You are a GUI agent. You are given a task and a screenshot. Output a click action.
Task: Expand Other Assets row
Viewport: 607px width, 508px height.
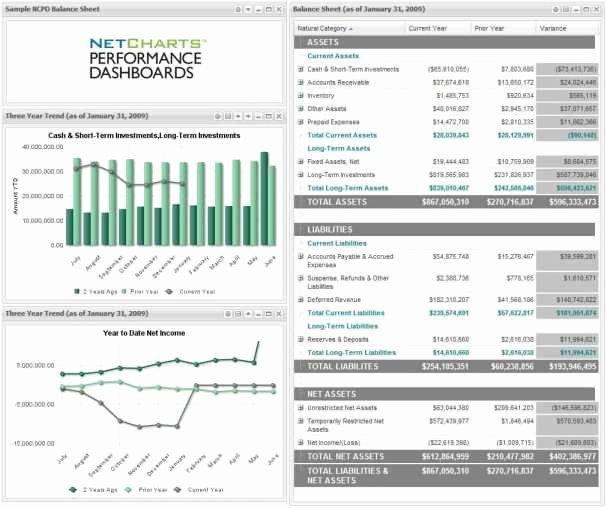click(x=300, y=108)
